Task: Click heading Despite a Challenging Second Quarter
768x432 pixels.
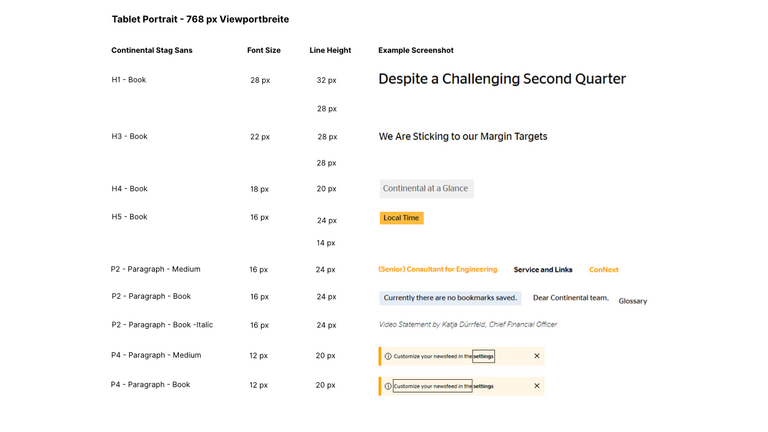Action: pos(502,80)
